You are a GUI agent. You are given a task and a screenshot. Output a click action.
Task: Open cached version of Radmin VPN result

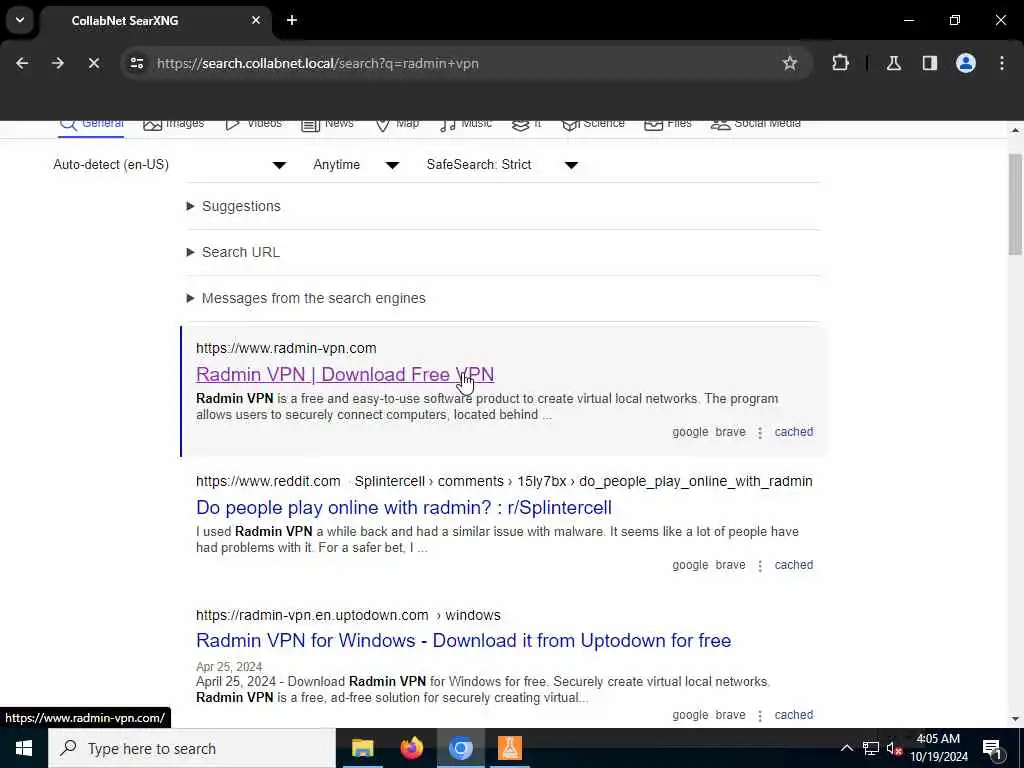pyautogui.click(x=793, y=432)
